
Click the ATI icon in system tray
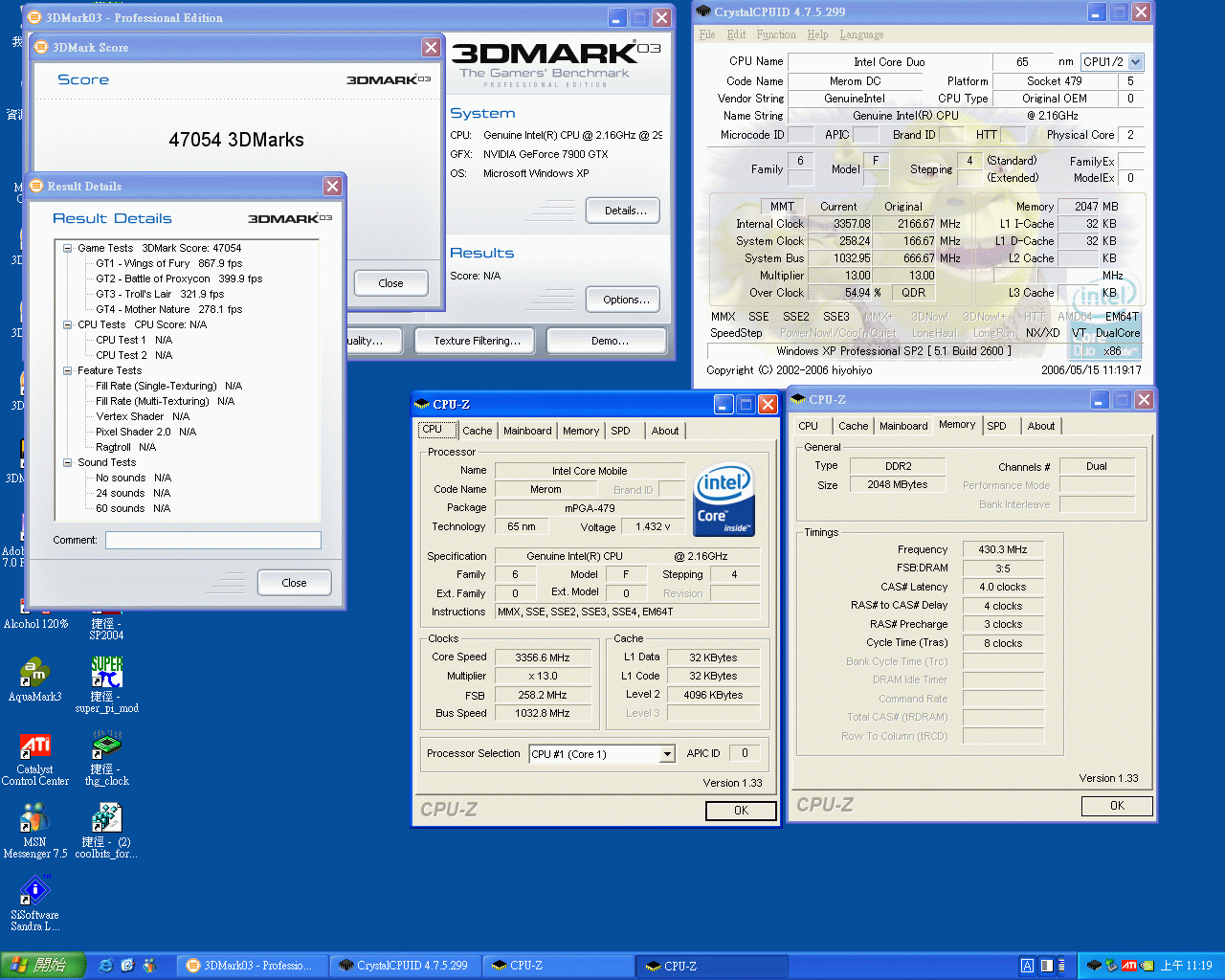click(1128, 966)
